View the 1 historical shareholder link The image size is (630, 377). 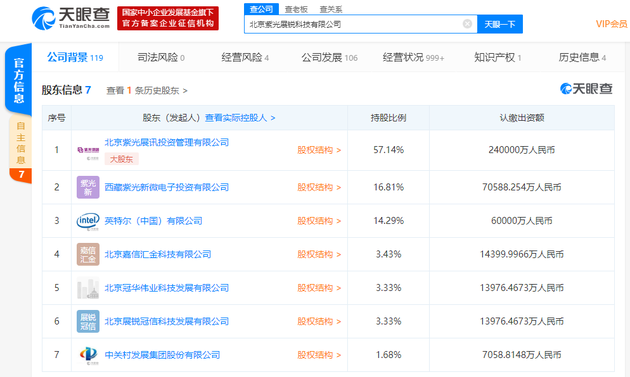pyautogui.click(x=147, y=90)
